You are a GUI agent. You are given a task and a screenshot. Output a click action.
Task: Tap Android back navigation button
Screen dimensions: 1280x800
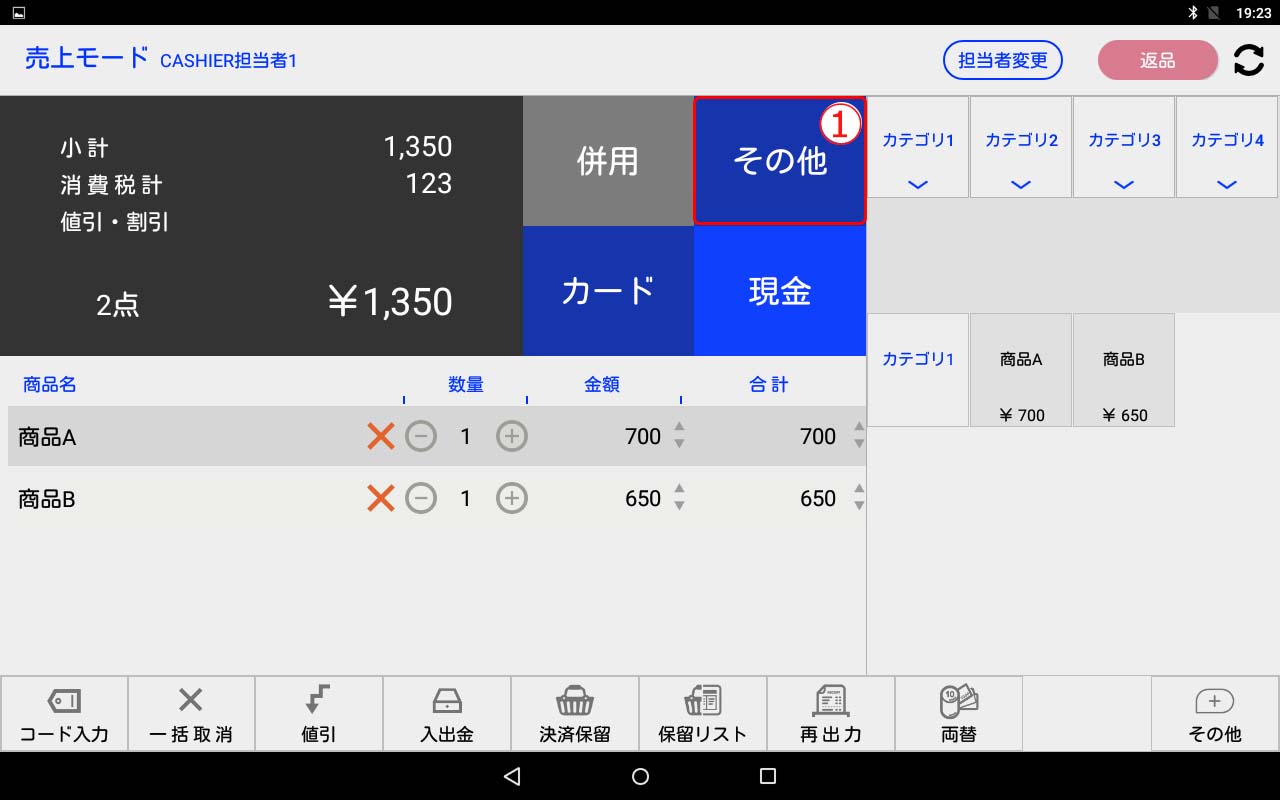coord(512,776)
